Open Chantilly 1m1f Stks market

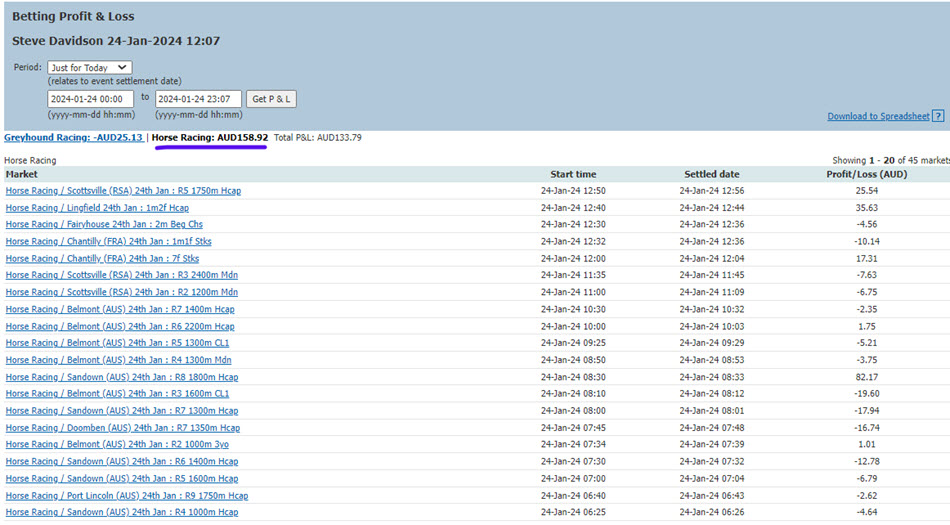tap(109, 241)
